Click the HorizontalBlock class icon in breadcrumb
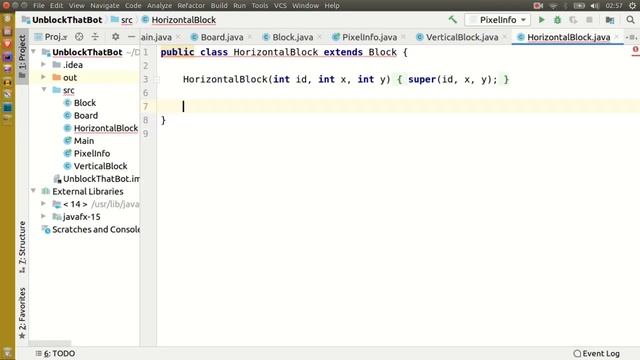Viewport: 640px width, 360px height. [145, 20]
